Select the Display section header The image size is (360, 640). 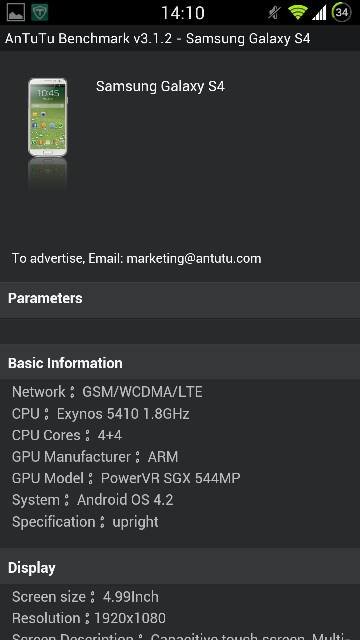pyautogui.click(x=180, y=568)
